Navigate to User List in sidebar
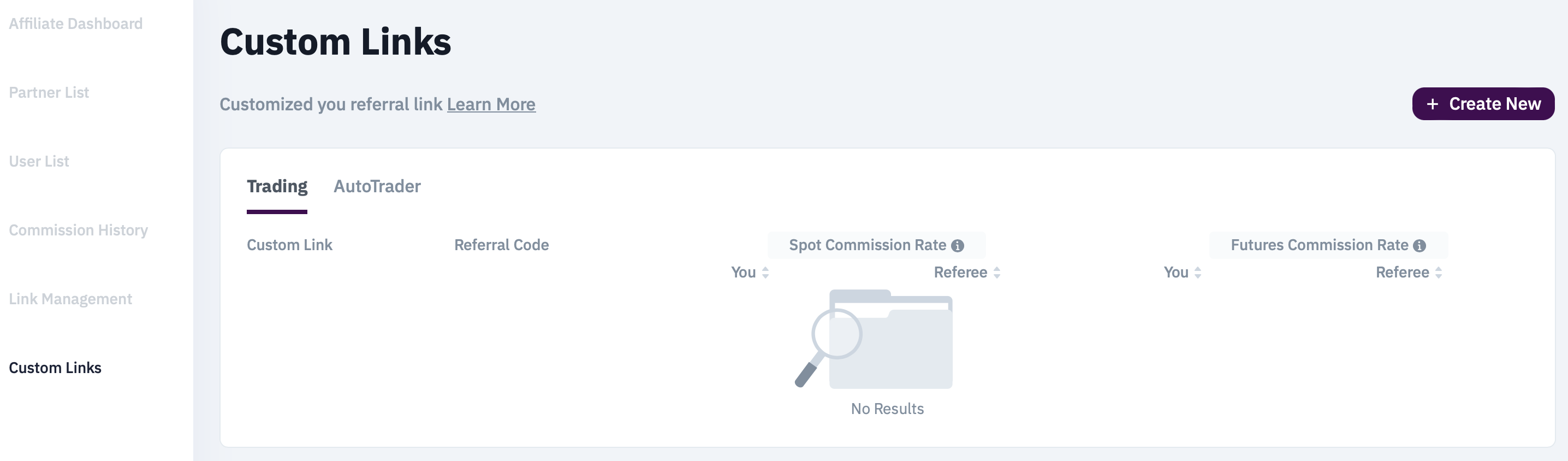The width and height of the screenshot is (1568, 461). pyautogui.click(x=39, y=161)
